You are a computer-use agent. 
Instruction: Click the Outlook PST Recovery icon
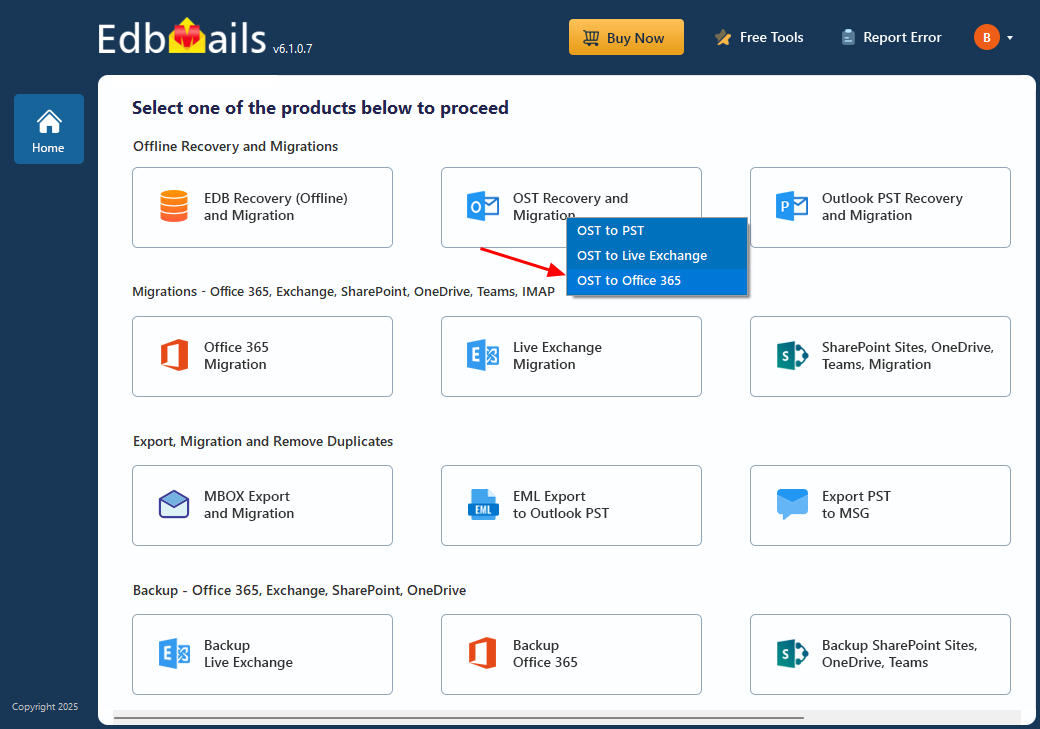coord(792,206)
